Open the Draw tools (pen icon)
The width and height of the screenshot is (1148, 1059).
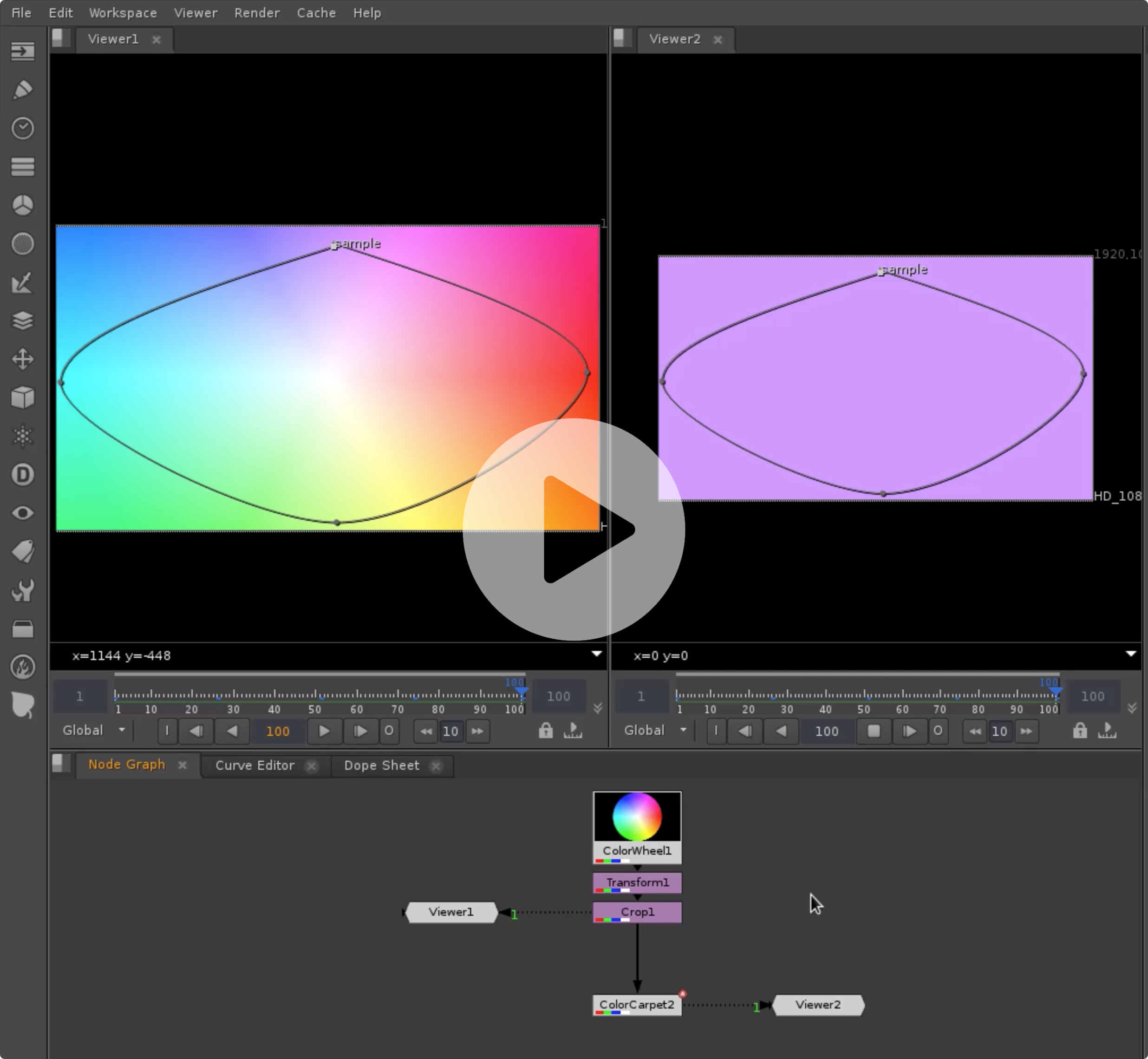click(x=22, y=90)
